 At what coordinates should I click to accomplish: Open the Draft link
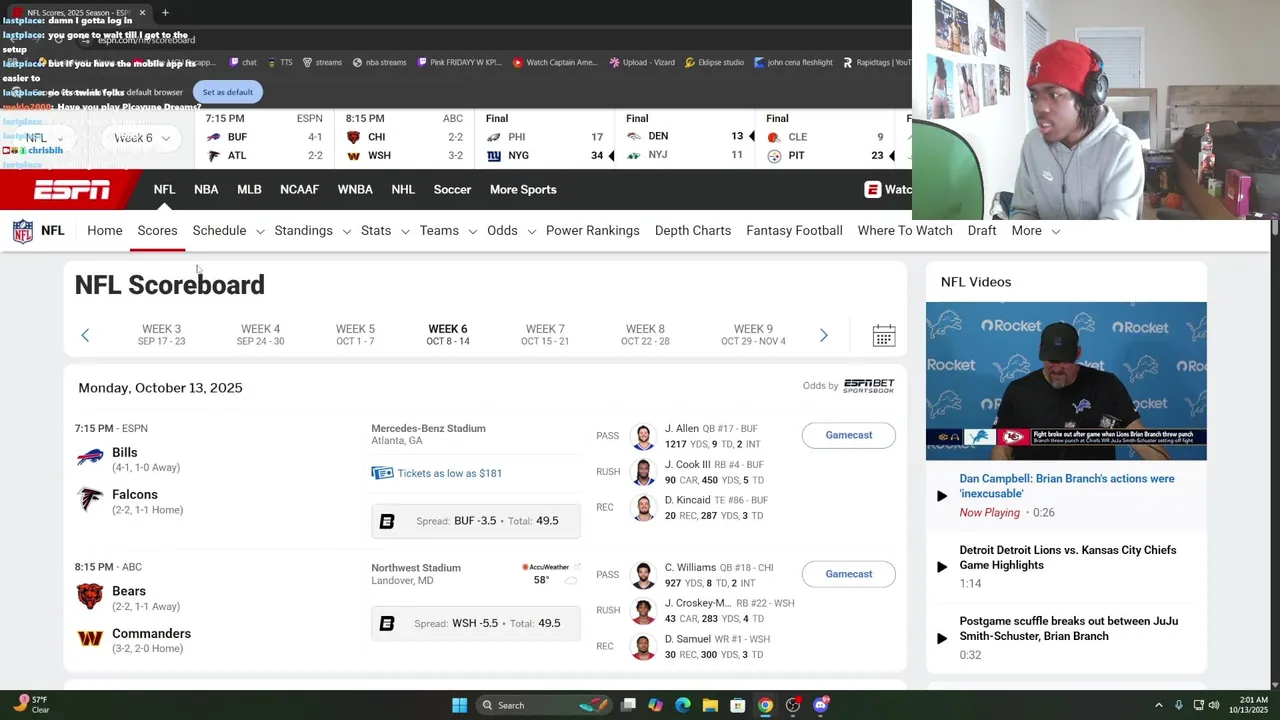coord(982,231)
